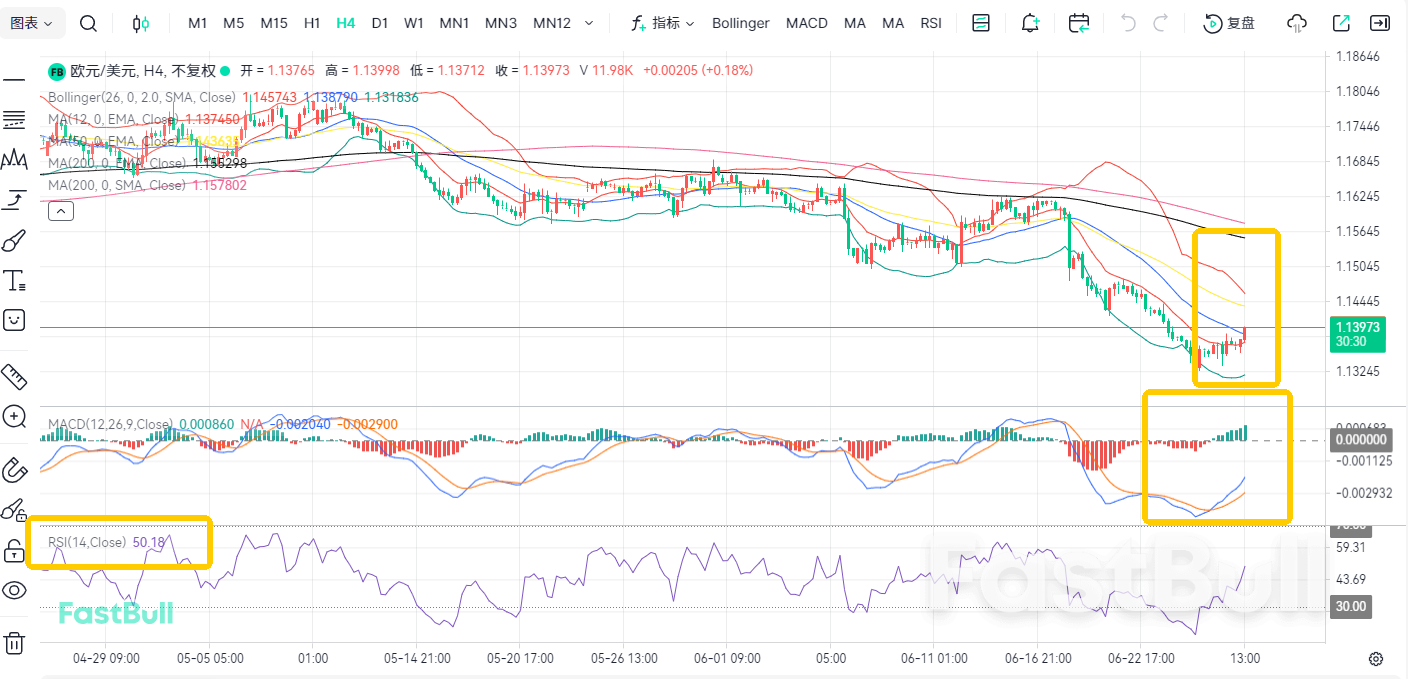Switch timeframe to D1
The image size is (1408, 679).
pos(379,23)
